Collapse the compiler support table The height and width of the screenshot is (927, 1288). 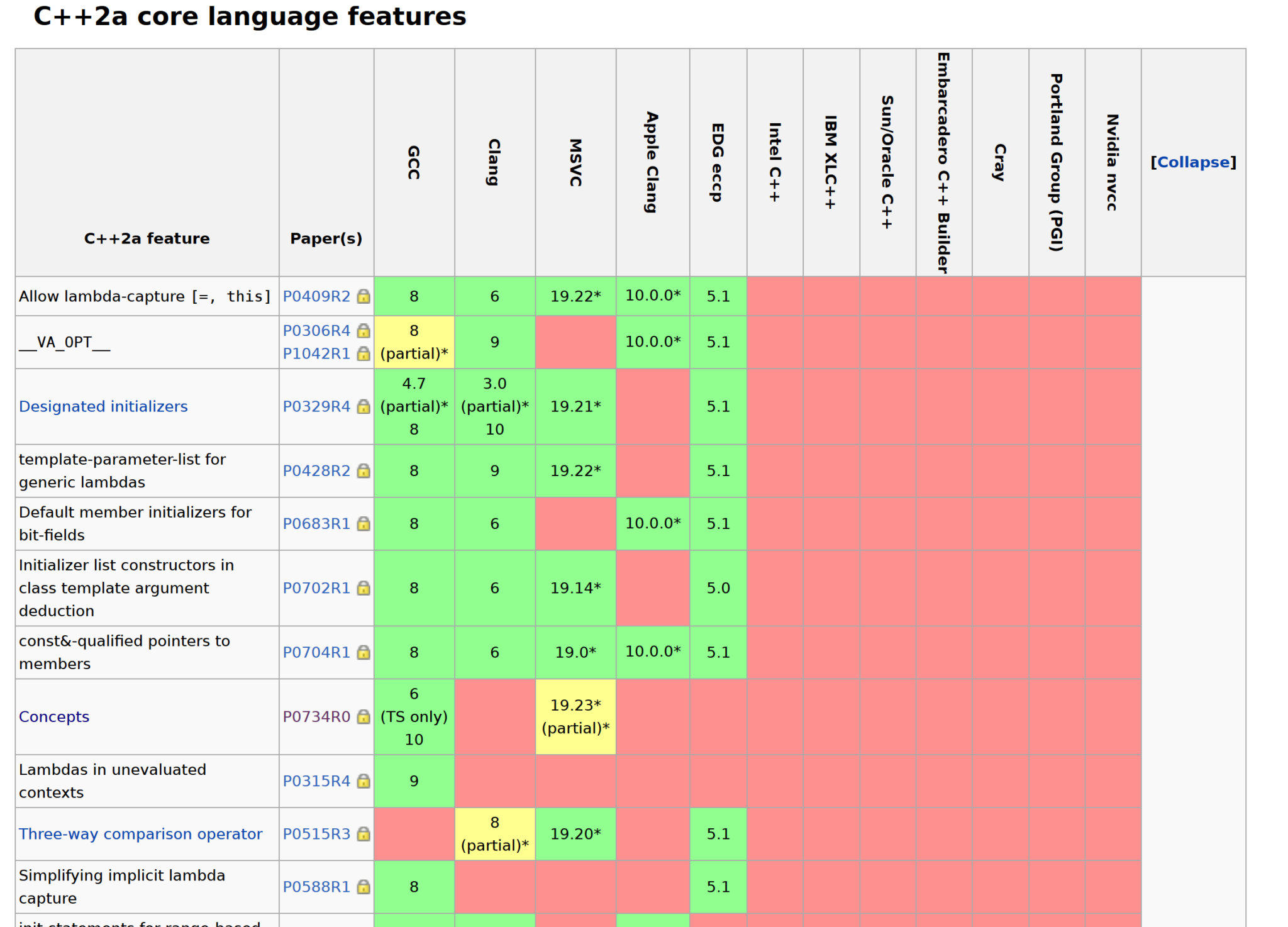tap(1193, 162)
